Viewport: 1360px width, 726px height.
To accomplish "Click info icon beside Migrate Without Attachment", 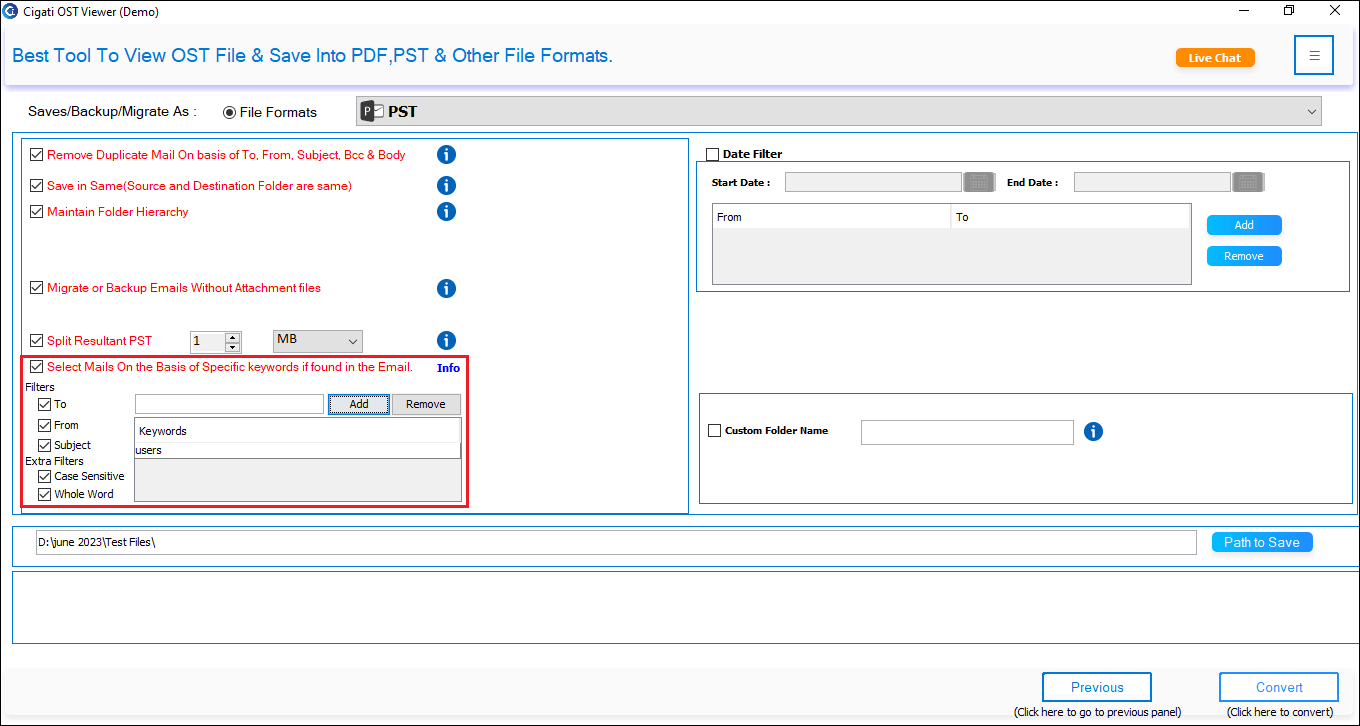I will (447, 288).
